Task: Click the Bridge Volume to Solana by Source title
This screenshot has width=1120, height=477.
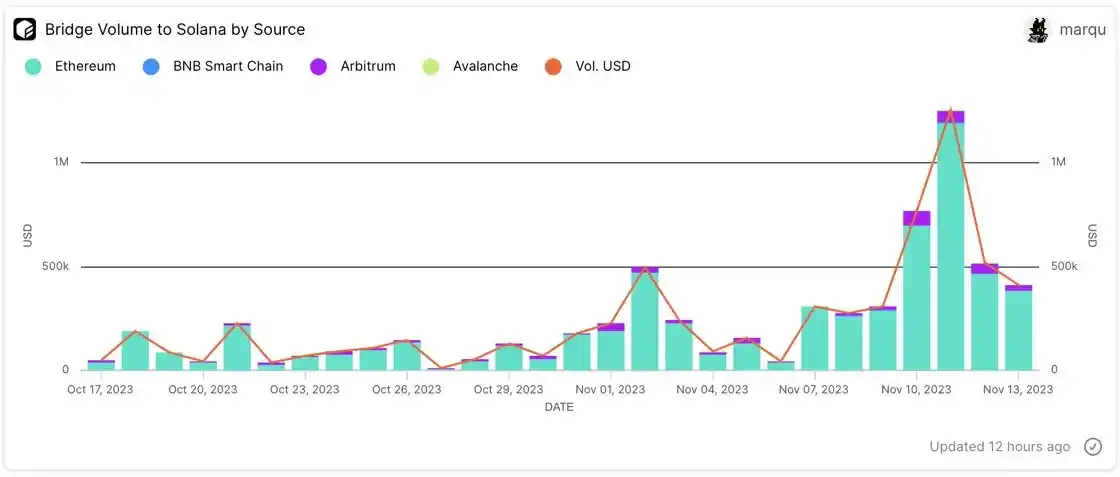Action: tap(175, 30)
